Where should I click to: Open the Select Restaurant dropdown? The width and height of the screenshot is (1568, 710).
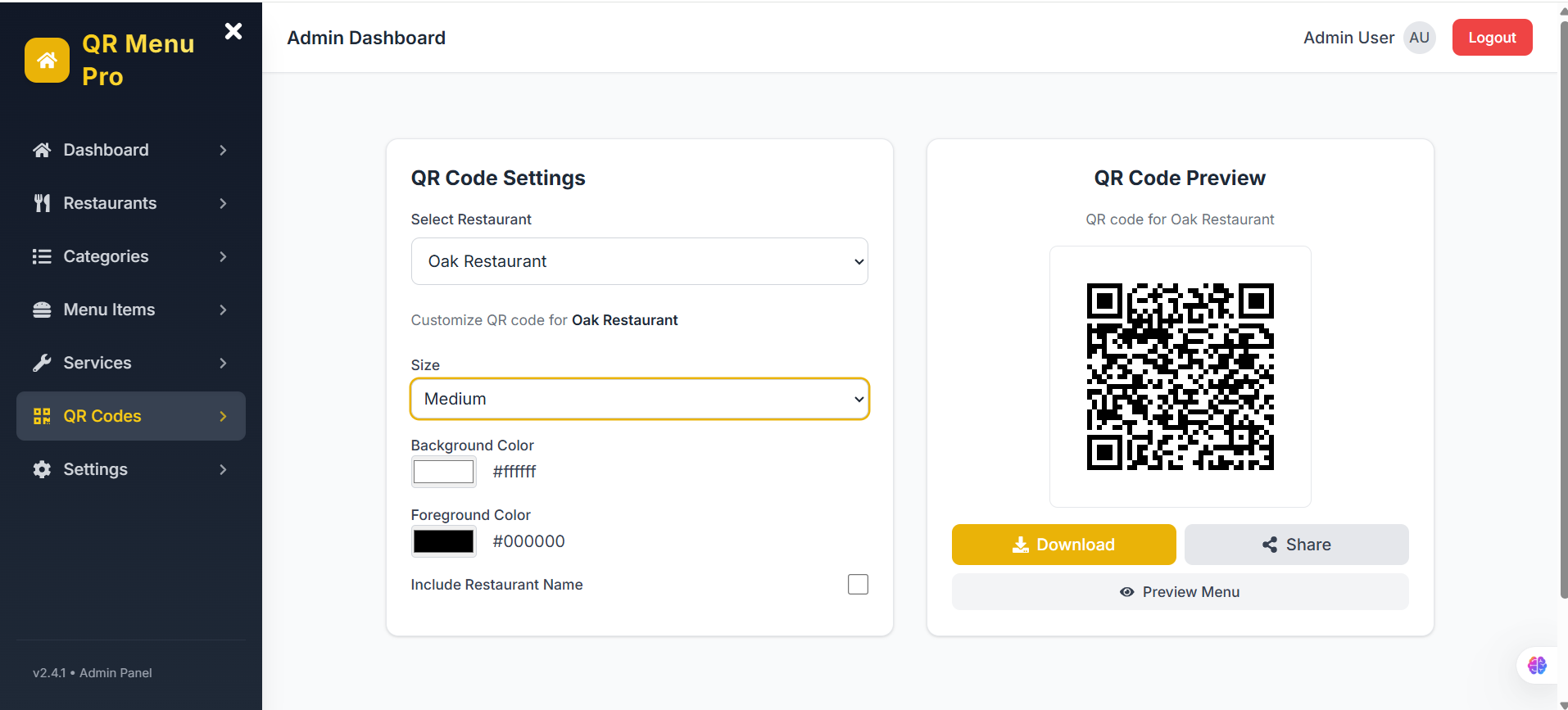point(639,261)
